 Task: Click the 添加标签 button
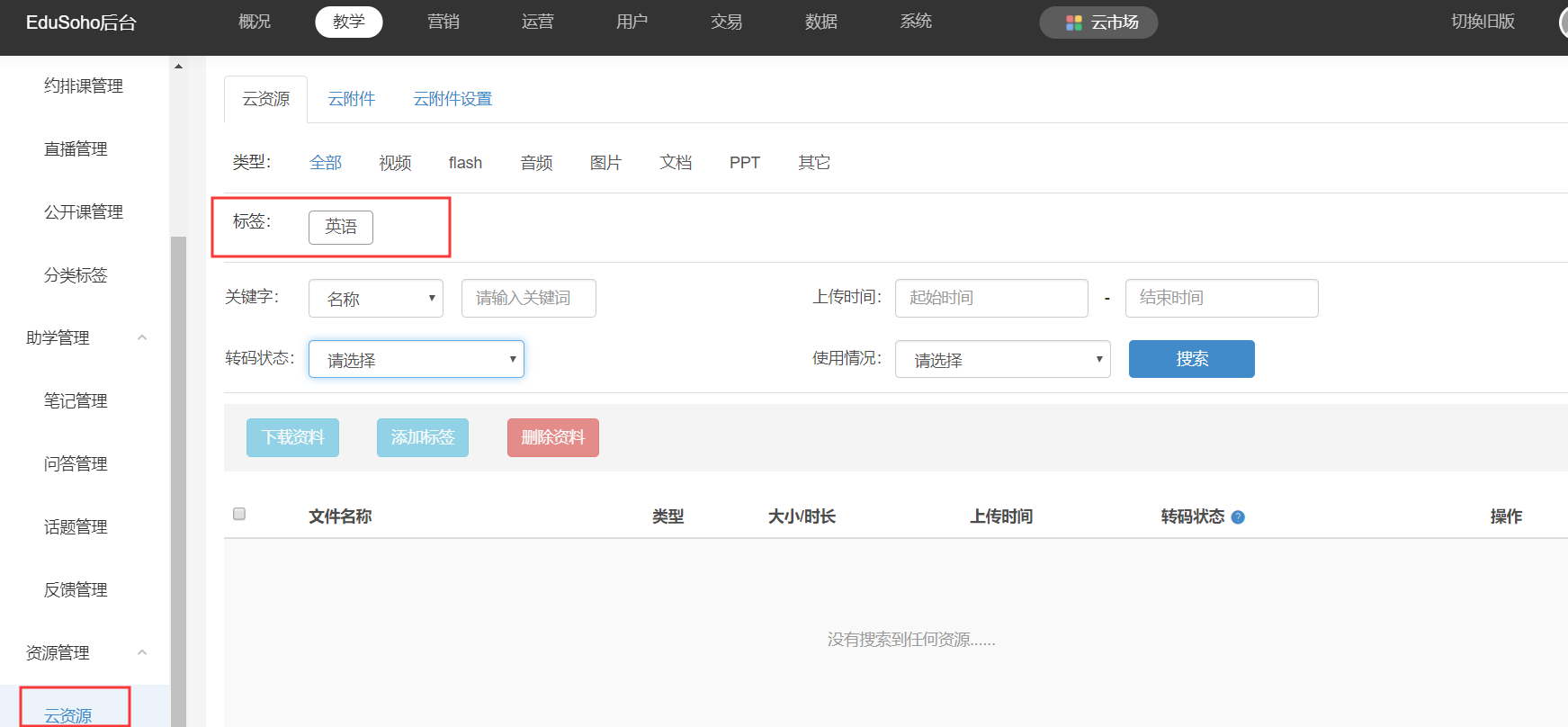pos(422,437)
